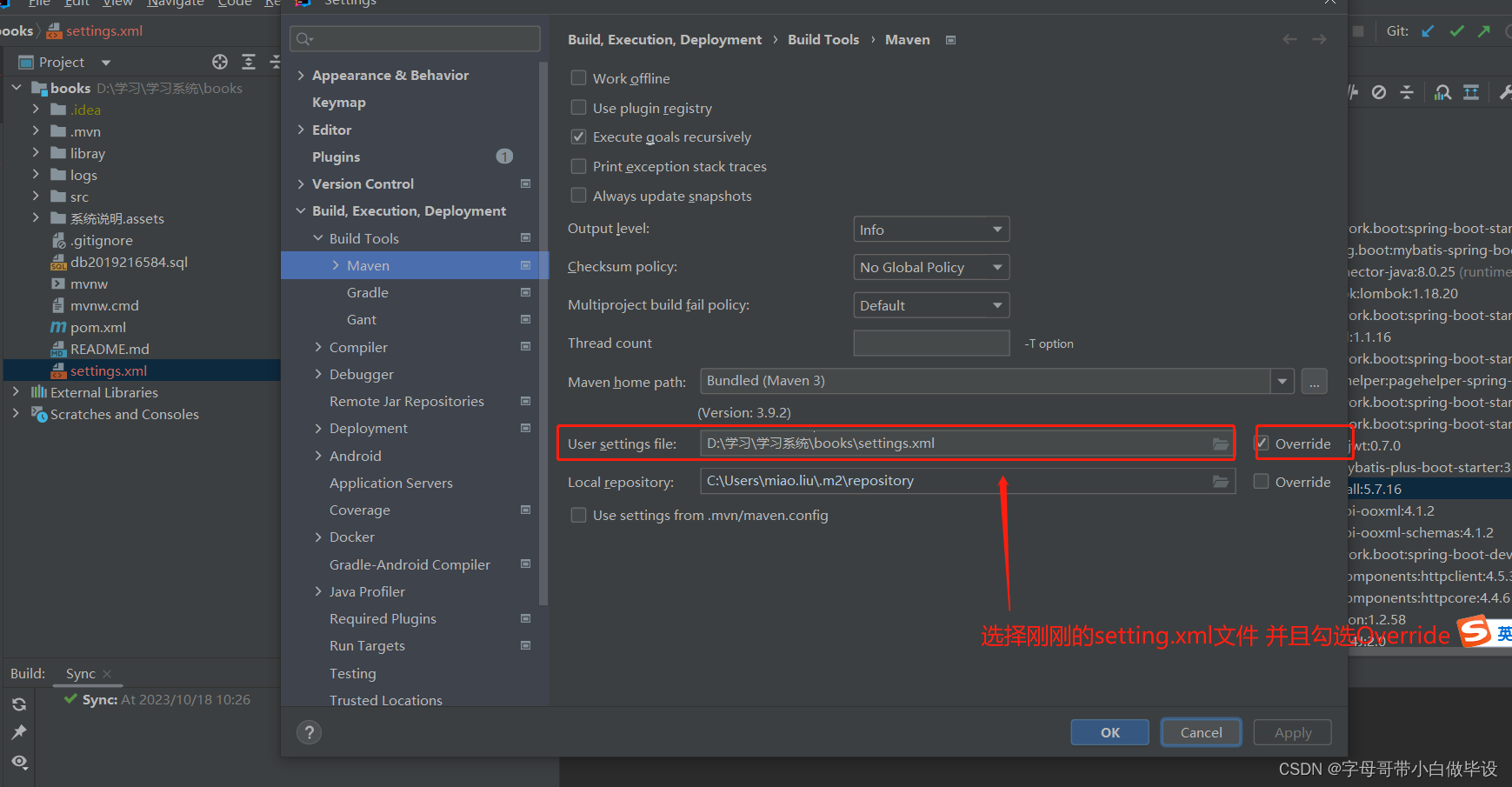Enable Always update snapshots checkbox
The height and width of the screenshot is (787, 1512).
click(x=578, y=196)
